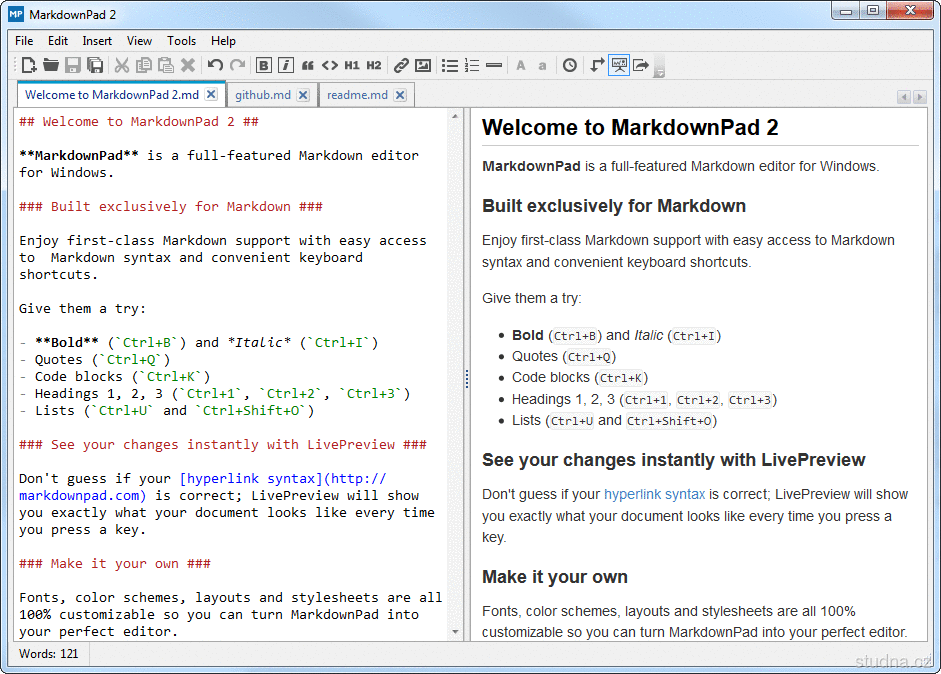Image resolution: width=941 pixels, height=674 pixels.
Task: Open the Tools menu
Action: point(181,41)
